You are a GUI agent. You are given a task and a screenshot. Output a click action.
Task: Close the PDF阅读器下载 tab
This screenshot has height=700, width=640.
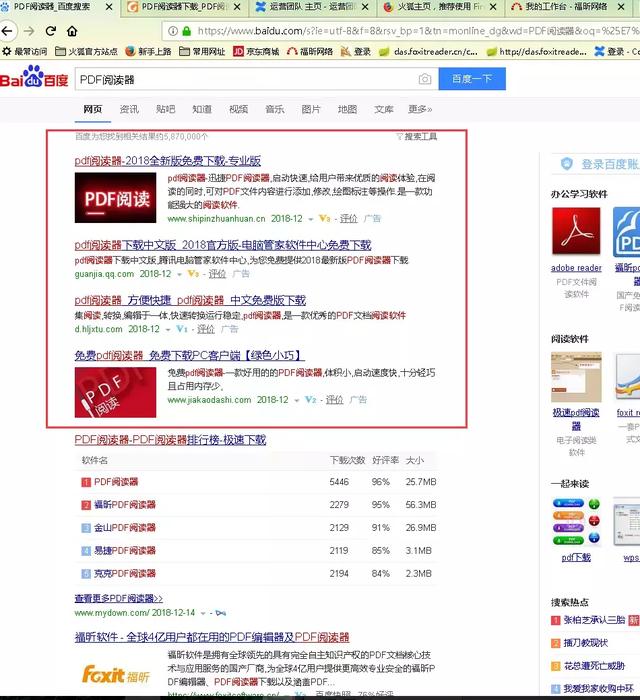tap(237, 7)
